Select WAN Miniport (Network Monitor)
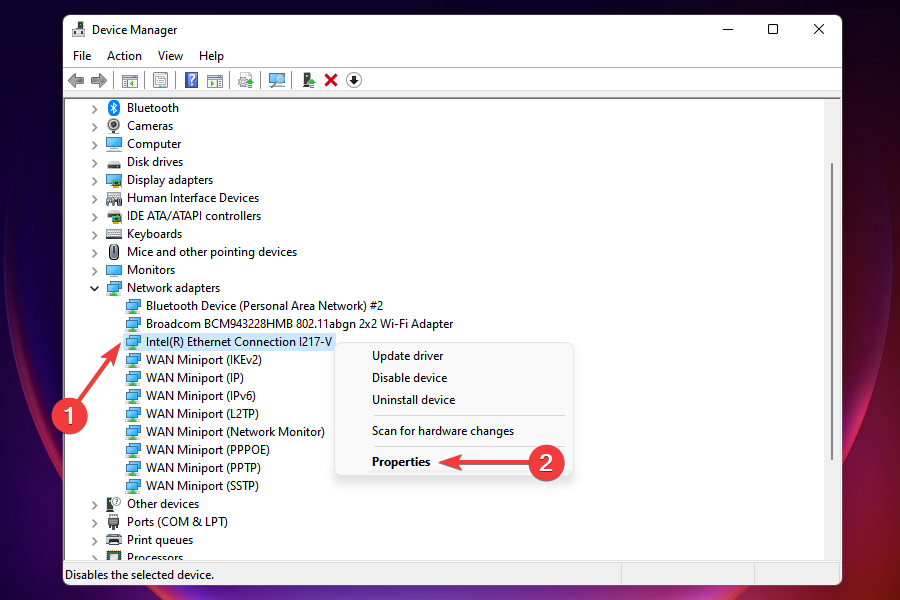This screenshot has height=600, width=900. (235, 432)
